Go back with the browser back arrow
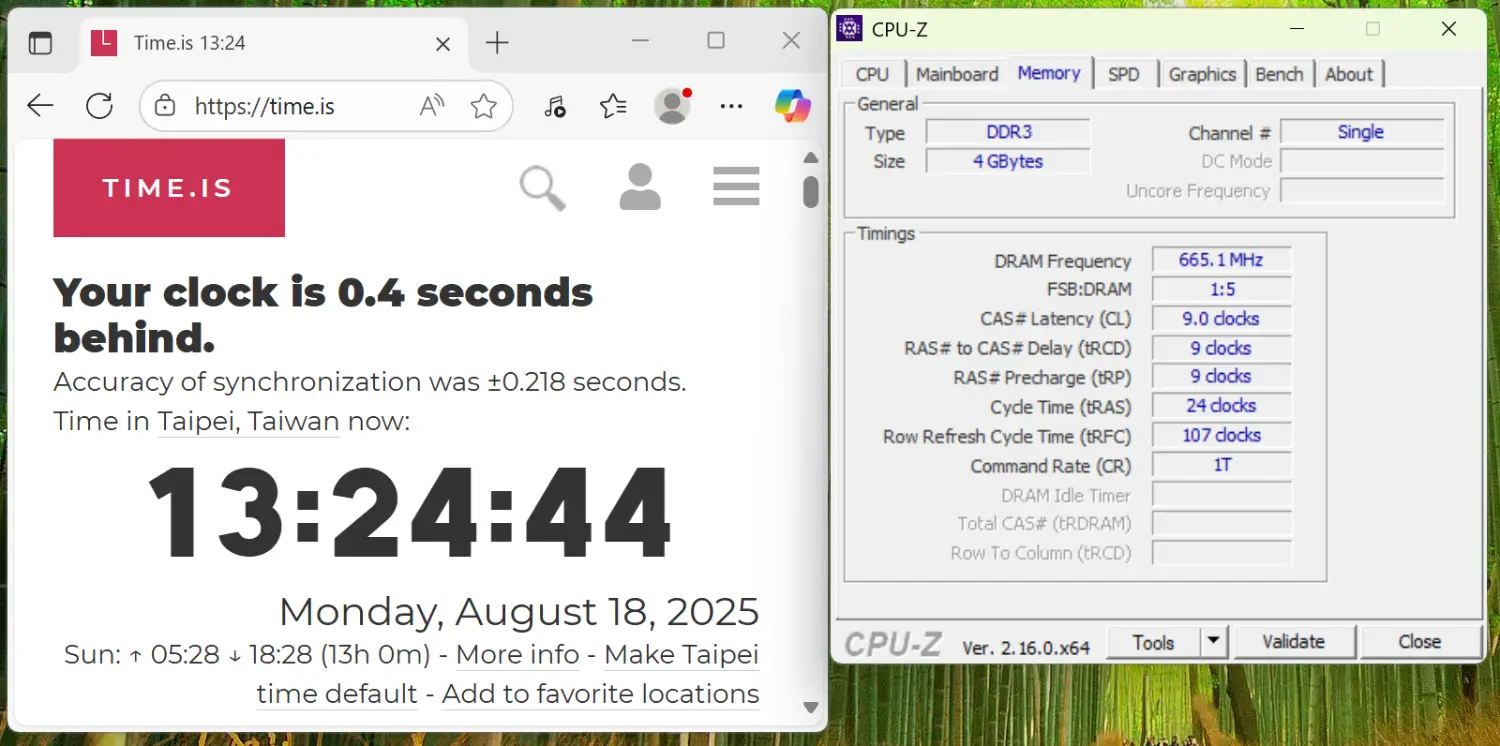Screen dimensions: 1500x746 pos(40,105)
